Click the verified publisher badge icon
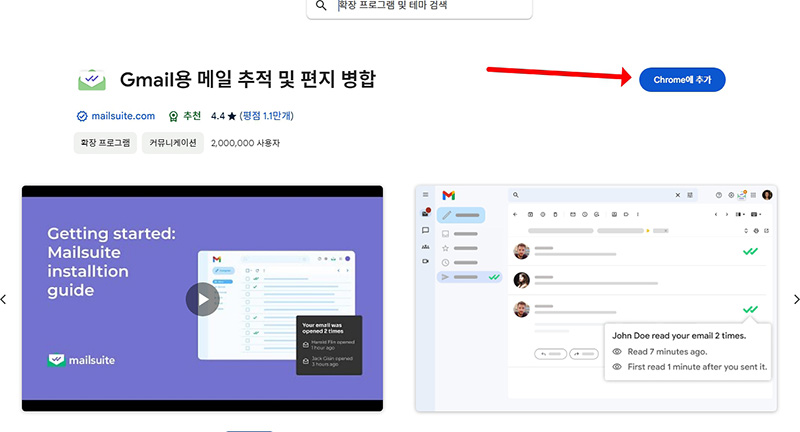Viewport: 800px width, 432px height. click(x=82, y=116)
